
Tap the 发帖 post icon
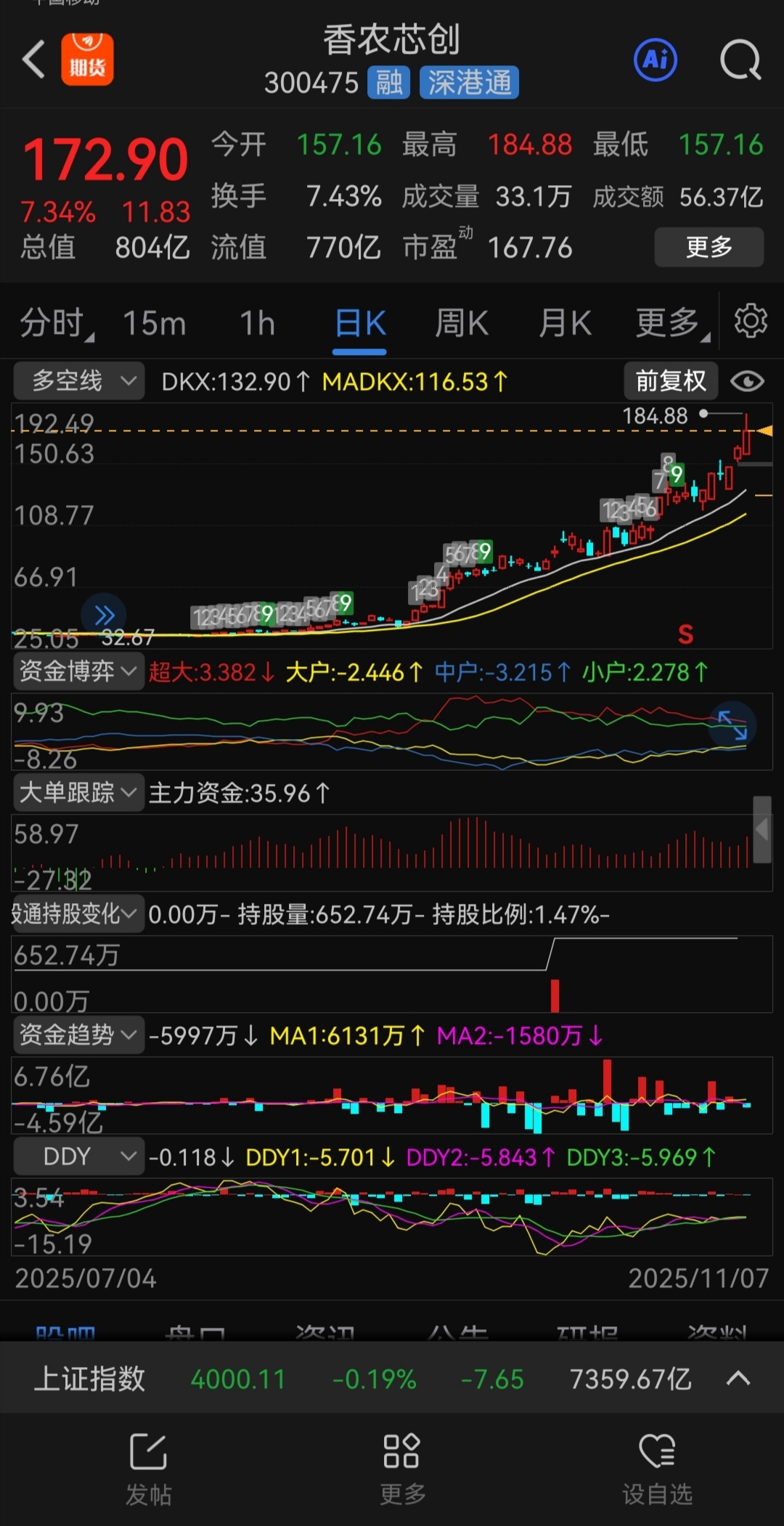[149, 1469]
